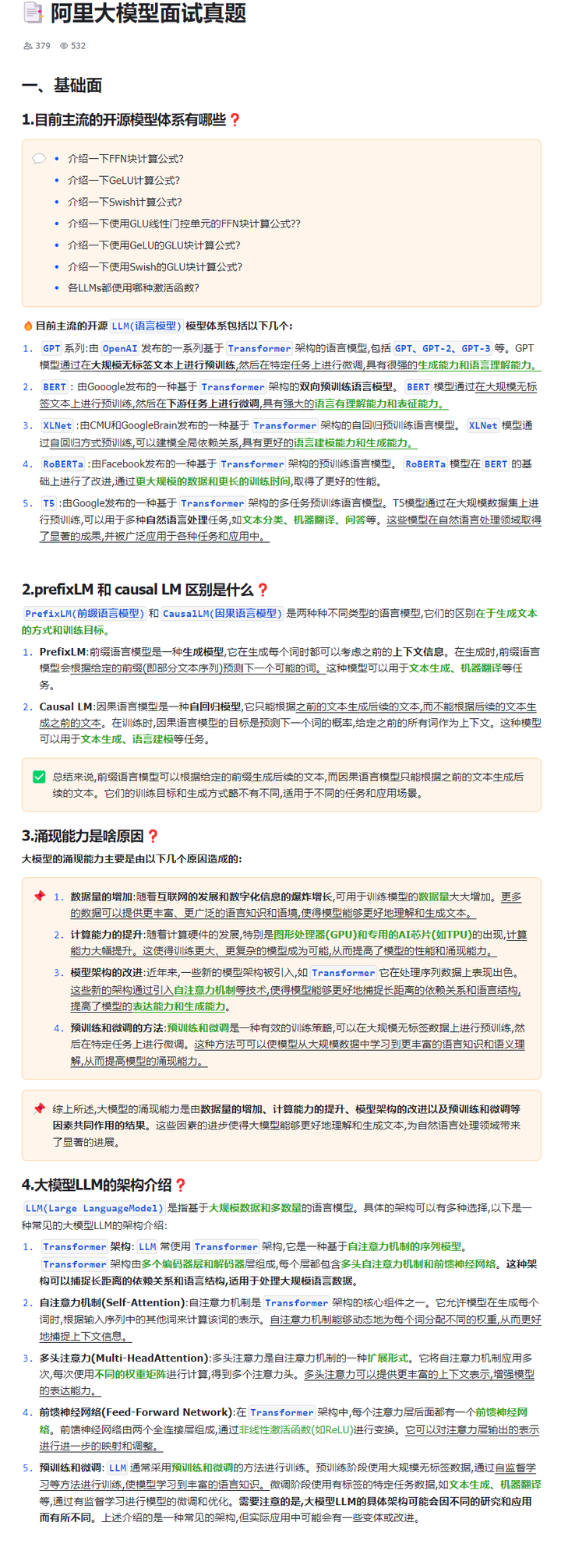The height and width of the screenshot is (1568, 561).
Task: Click bold label 模型架构的改进
Action: click(x=107, y=973)
